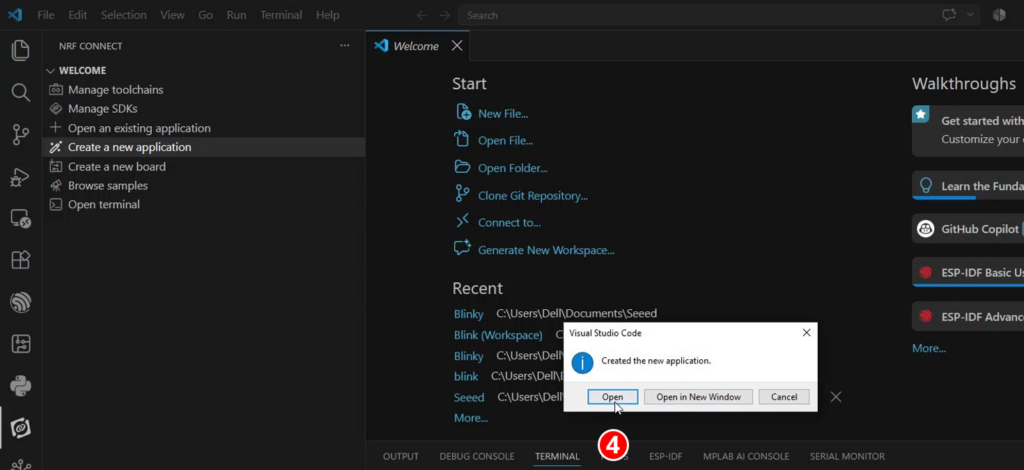Image resolution: width=1024 pixels, height=470 pixels.
Task: Switch to the DEBUG CONSOLE tab
Action: (477, 456)
